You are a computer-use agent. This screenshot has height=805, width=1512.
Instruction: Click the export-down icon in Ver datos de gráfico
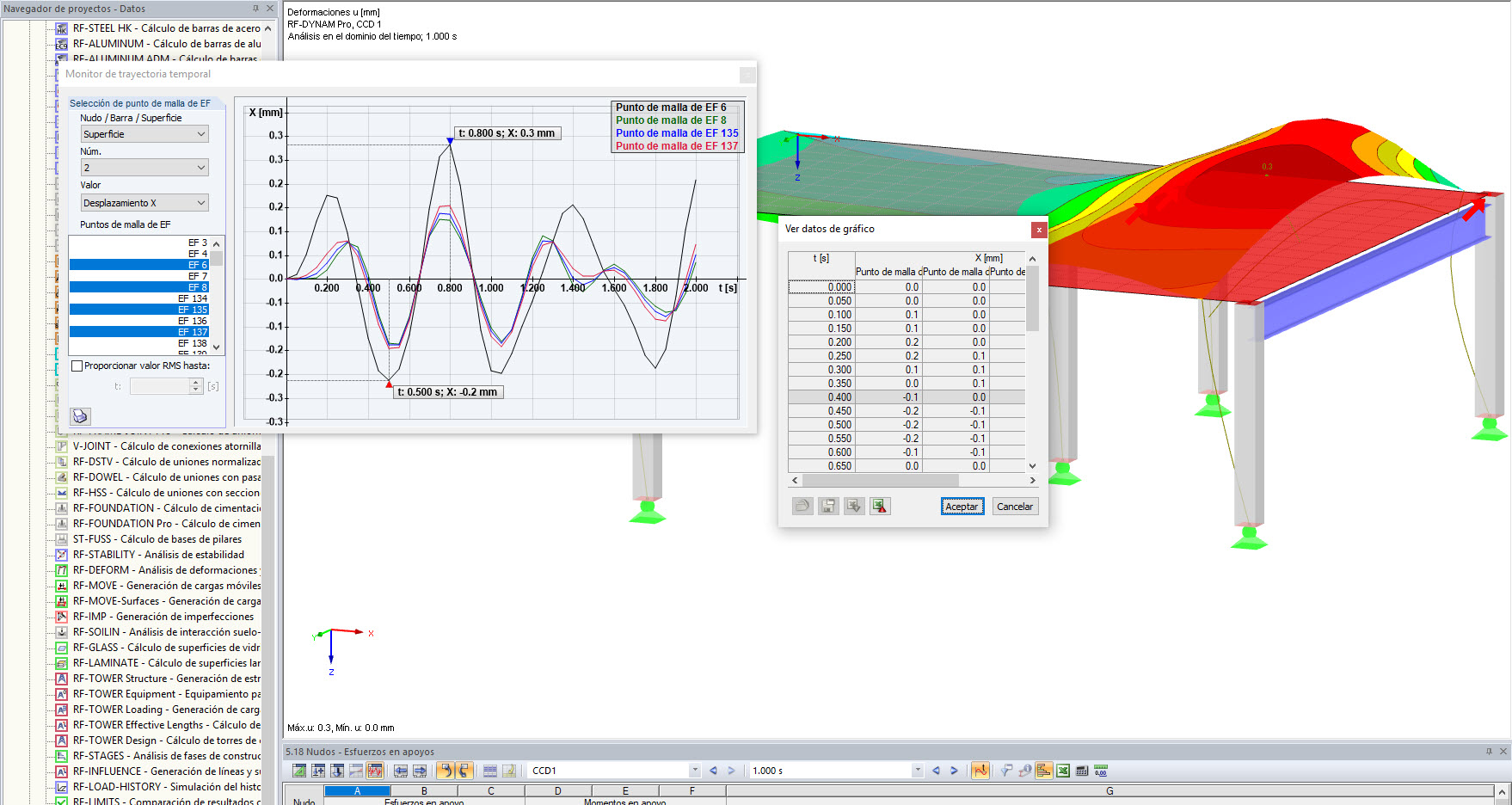854,506
